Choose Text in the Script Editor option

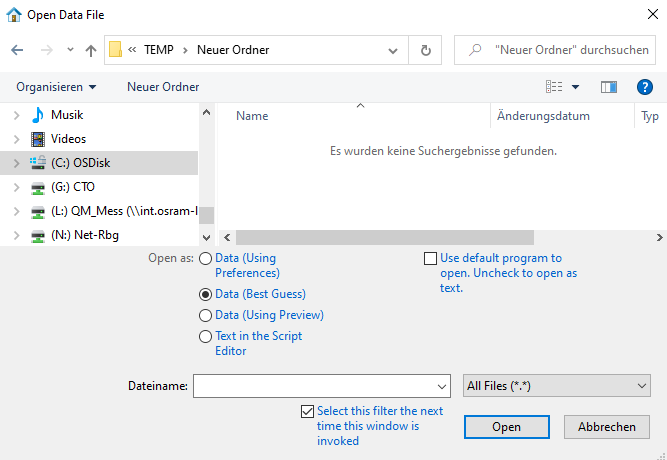click(206, 337)
